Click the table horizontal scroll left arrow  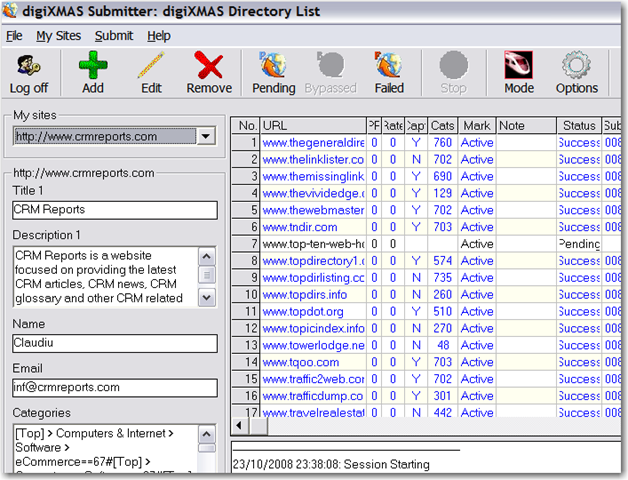pos(239,426)
